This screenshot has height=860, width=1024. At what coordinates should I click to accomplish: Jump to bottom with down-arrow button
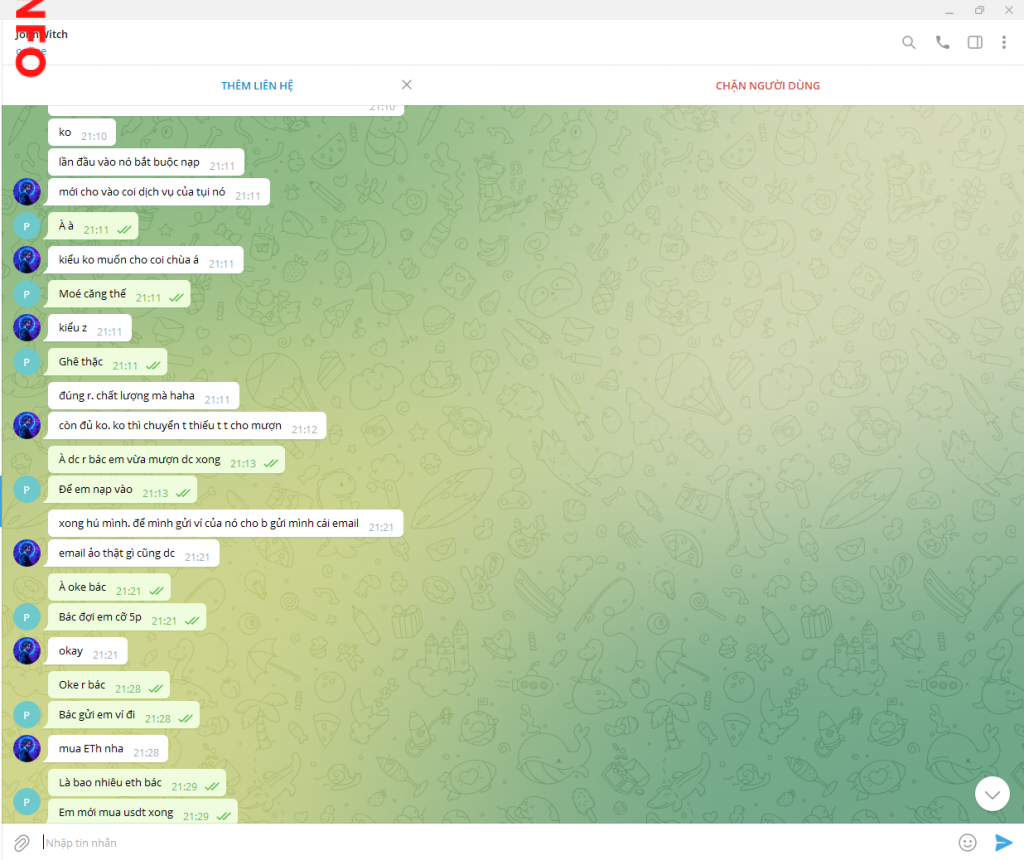point(992,793)
